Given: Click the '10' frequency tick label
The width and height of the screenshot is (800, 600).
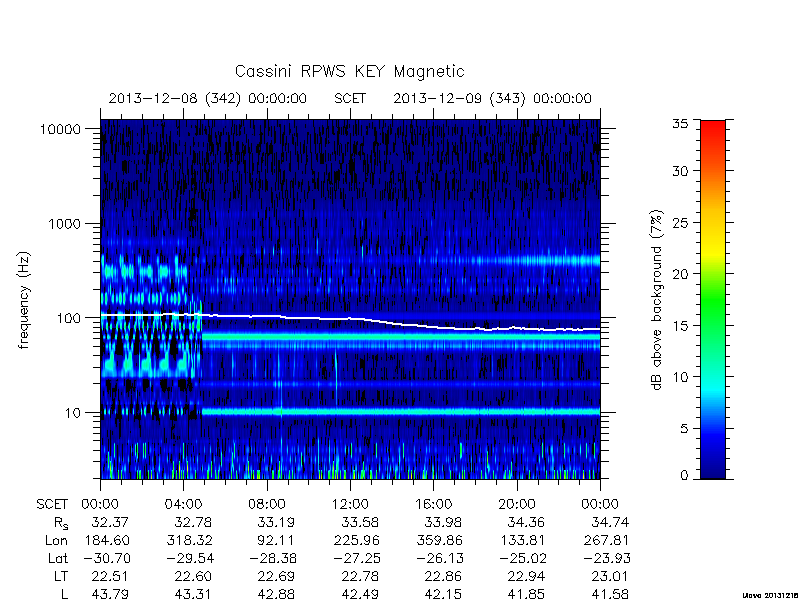Looking at the screenshot, I should pos(73,413).
